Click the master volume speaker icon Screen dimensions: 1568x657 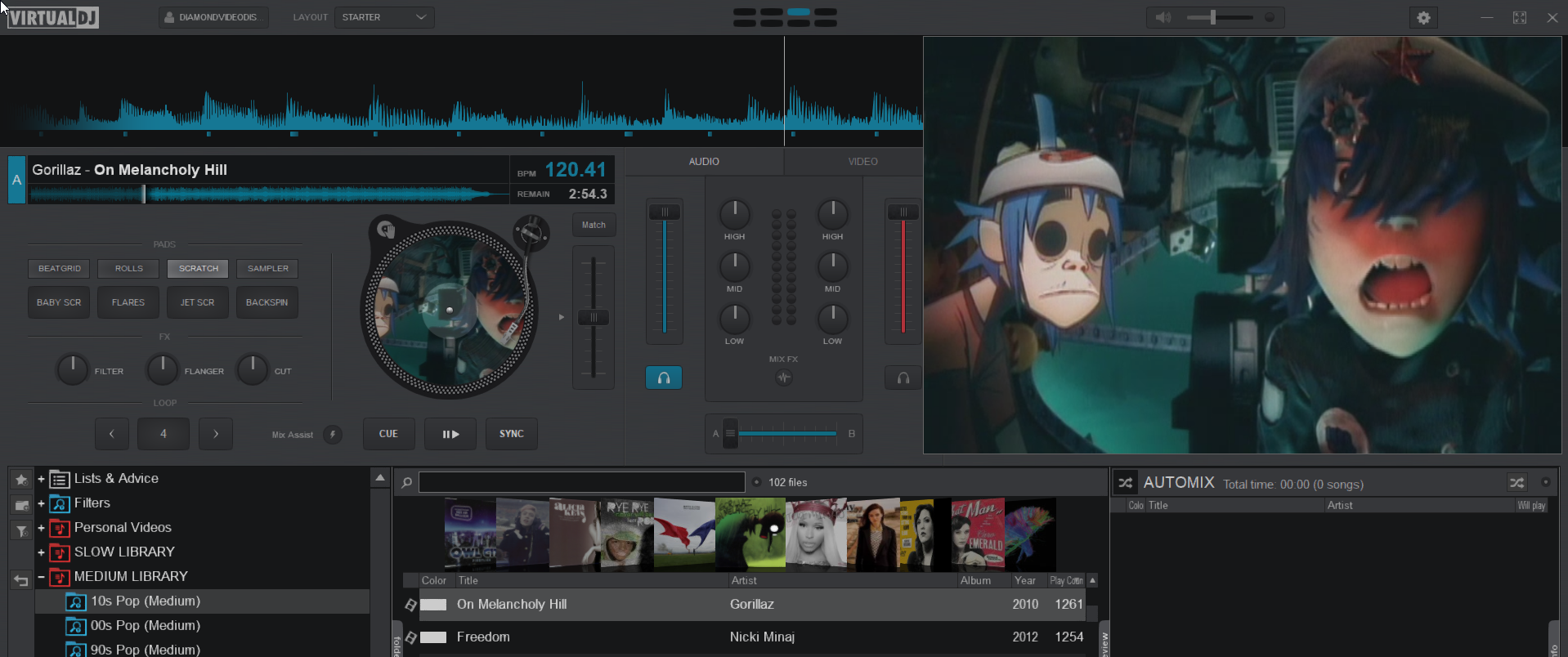tap(1163, 17)
